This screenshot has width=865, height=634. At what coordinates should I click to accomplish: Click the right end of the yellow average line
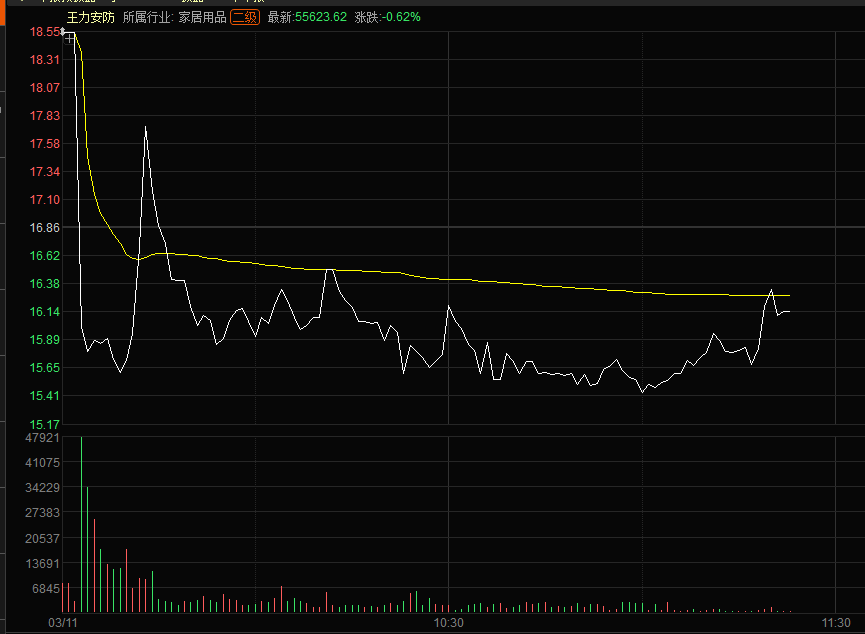[789, 295]
